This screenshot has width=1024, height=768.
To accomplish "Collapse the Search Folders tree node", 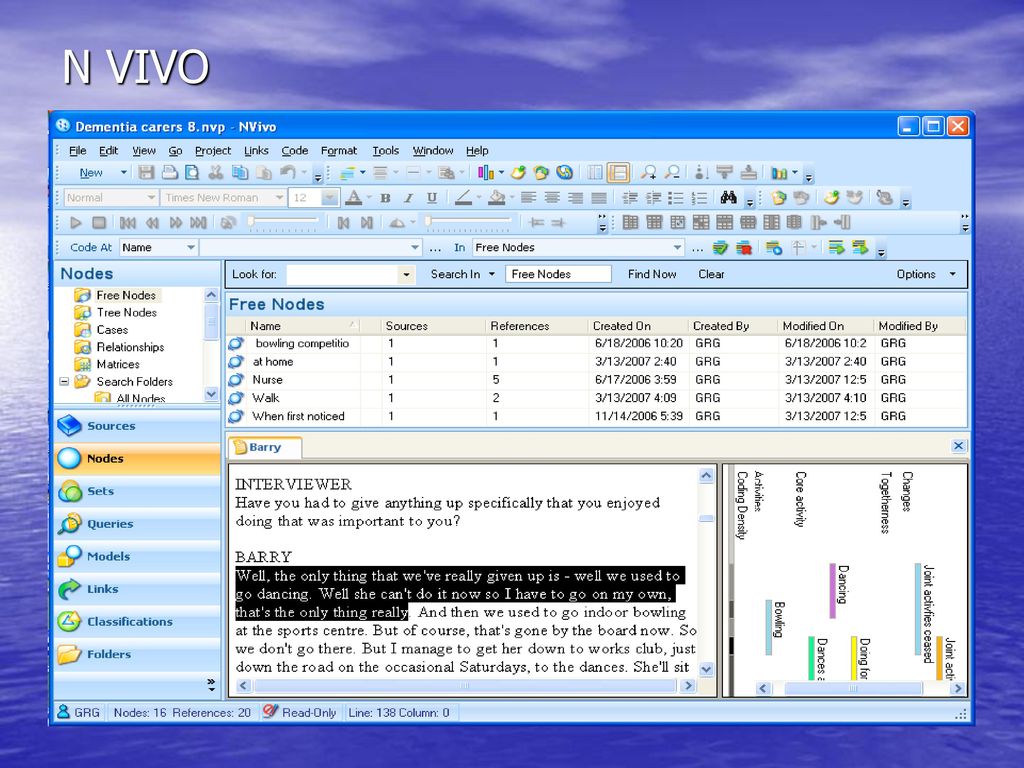I will click(x=64, y=381).
